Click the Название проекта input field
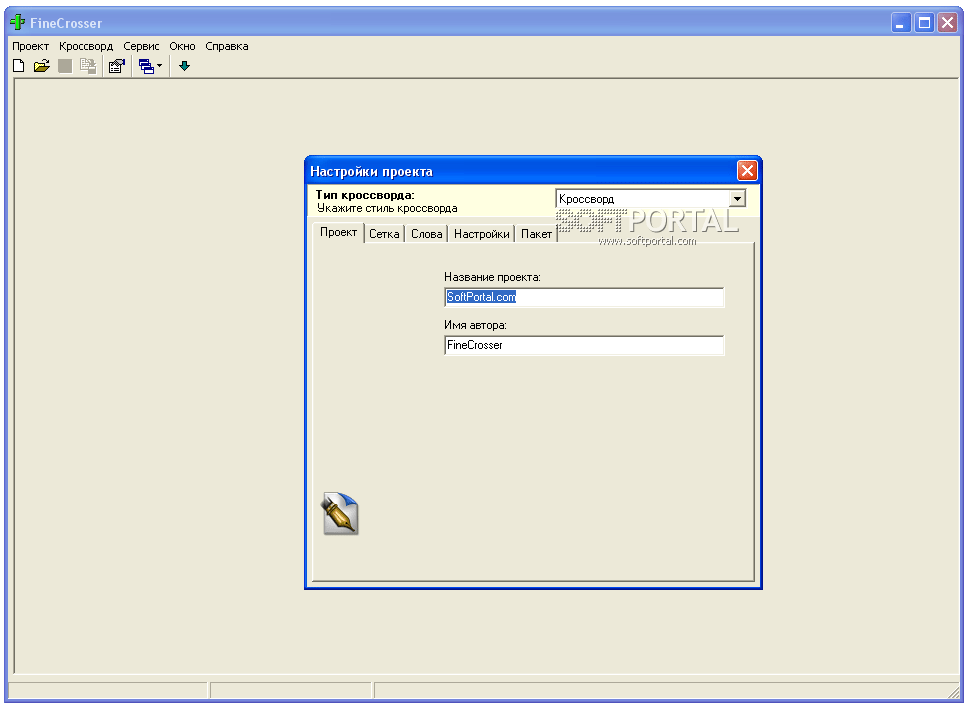The image size is (968, 709). point(584,297)
